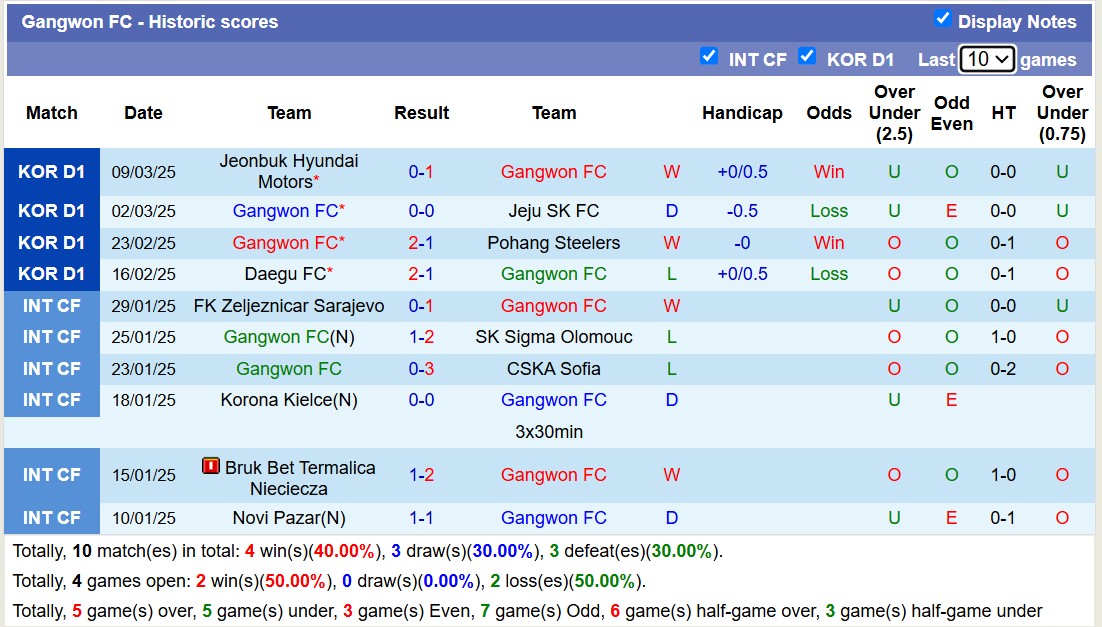Open Pohang Steelers team details
This screenshot has height=627, width=1102.
pyautogui.click(x=554, y=242)
